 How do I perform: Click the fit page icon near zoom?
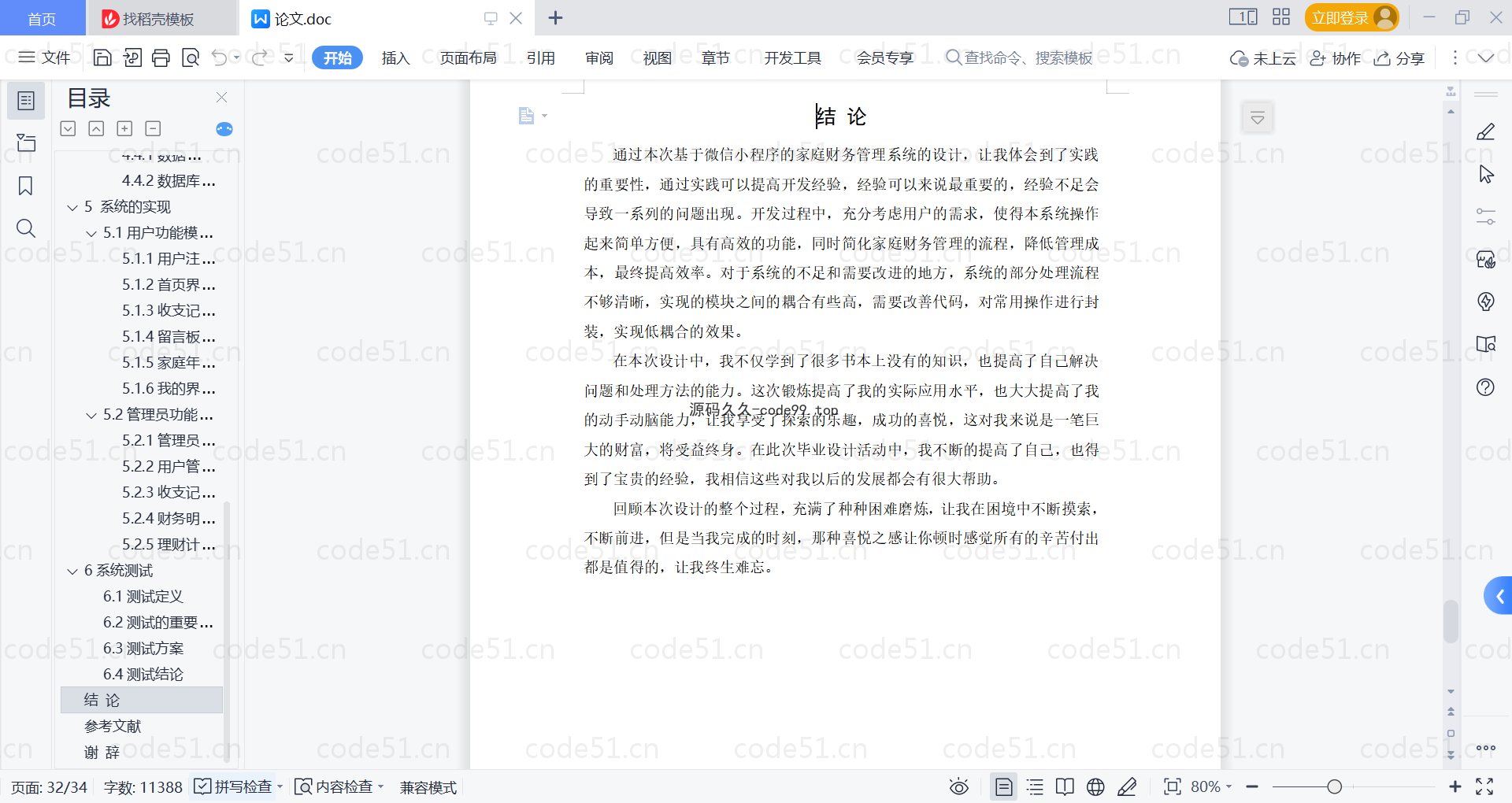(1173, 786)
